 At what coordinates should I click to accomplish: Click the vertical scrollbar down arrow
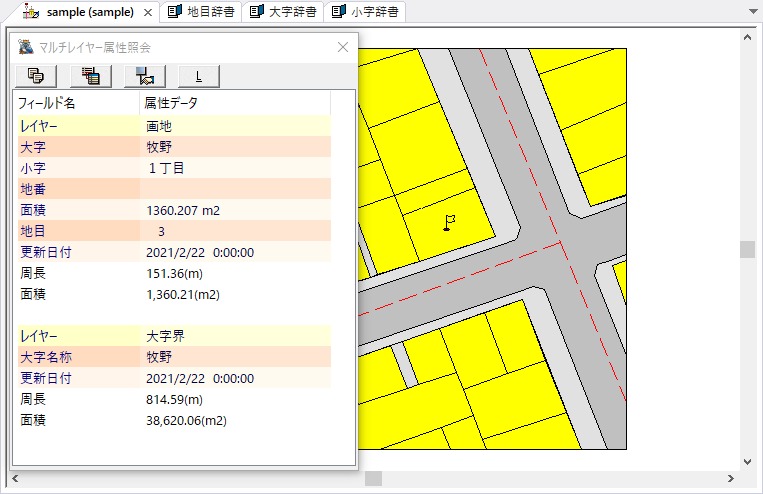coord(747,462)
